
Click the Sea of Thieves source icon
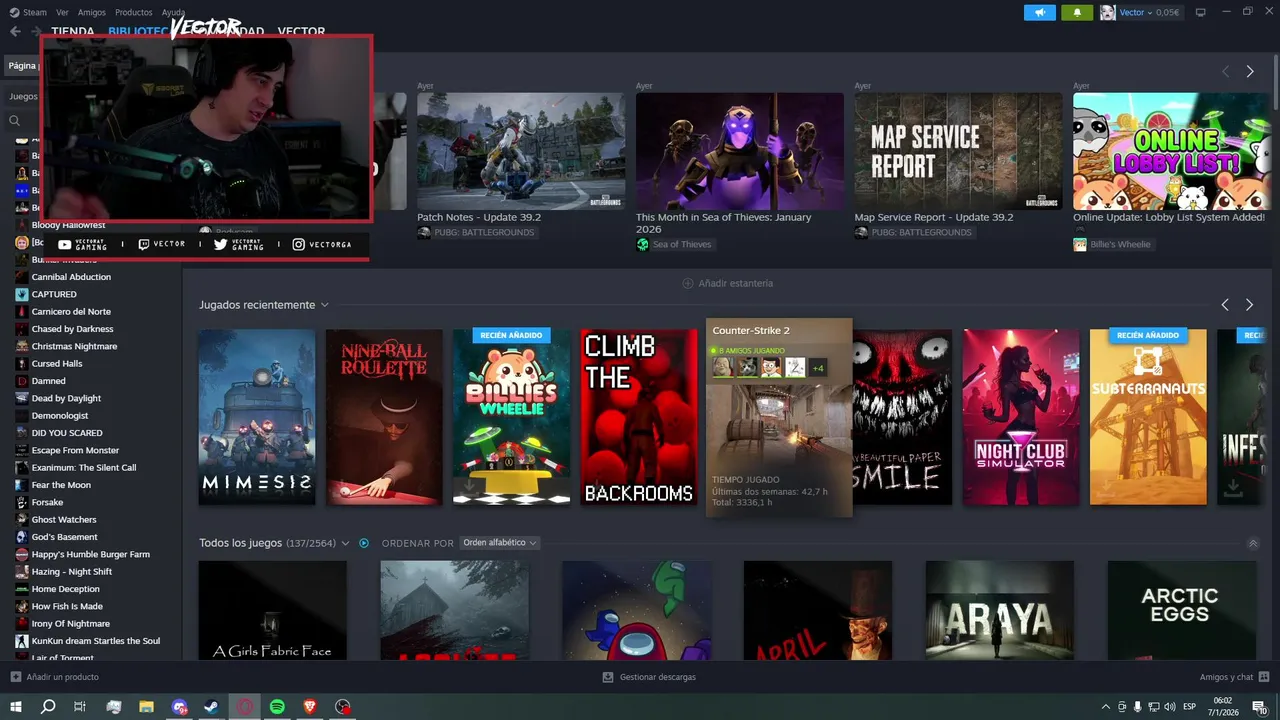coord(643,244)
